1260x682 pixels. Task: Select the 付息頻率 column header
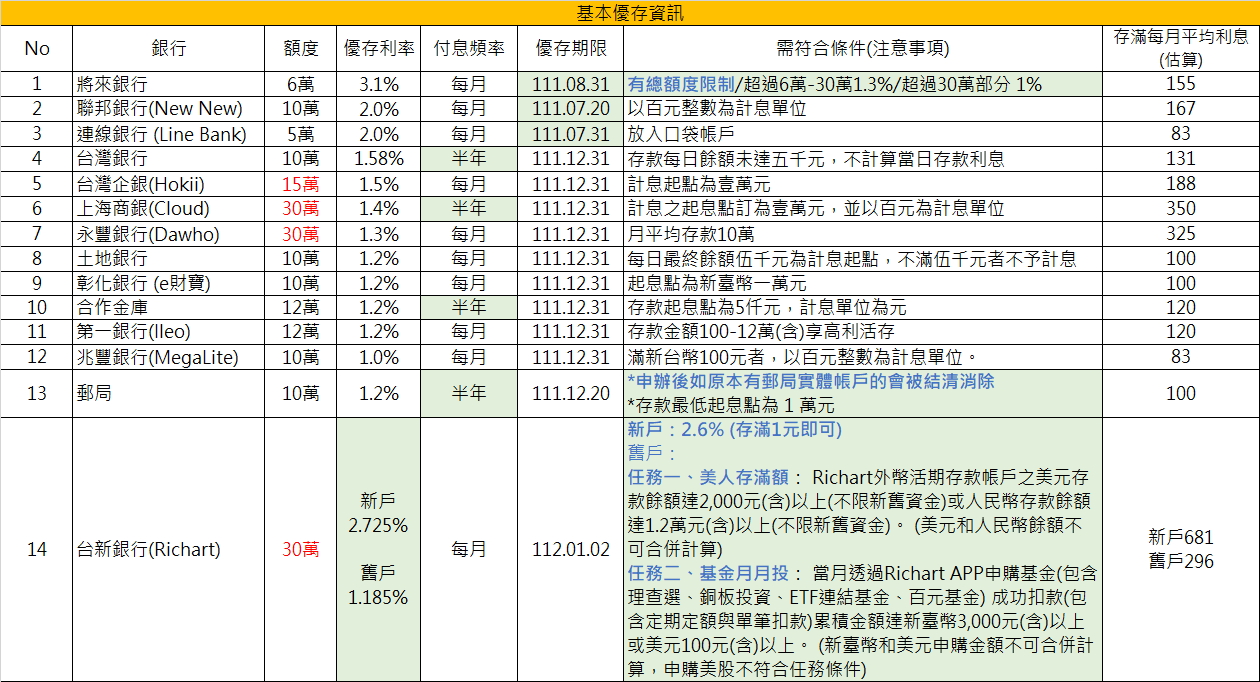(x=469, y=48)
